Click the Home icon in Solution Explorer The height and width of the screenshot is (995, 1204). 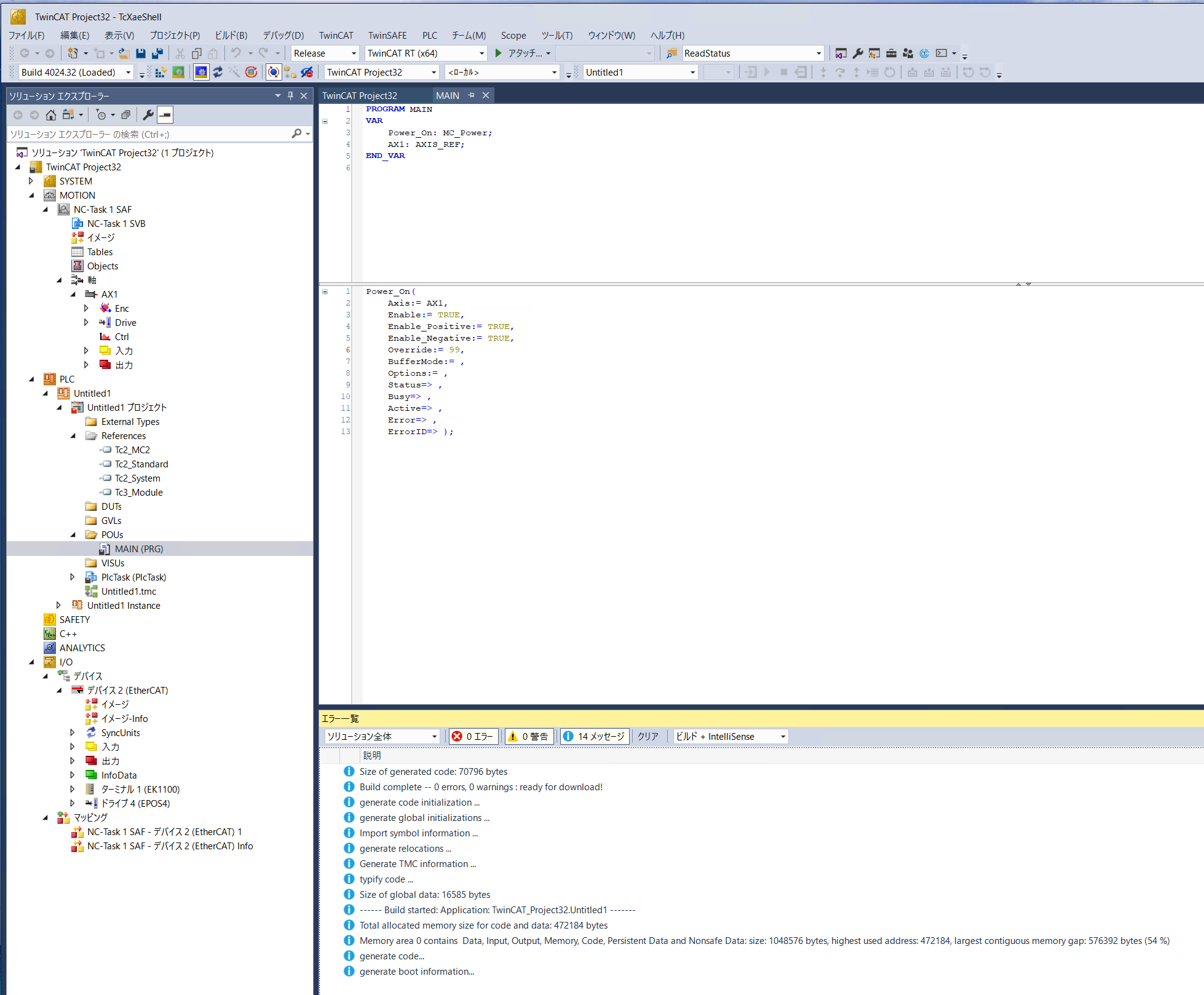pos(51,115)
